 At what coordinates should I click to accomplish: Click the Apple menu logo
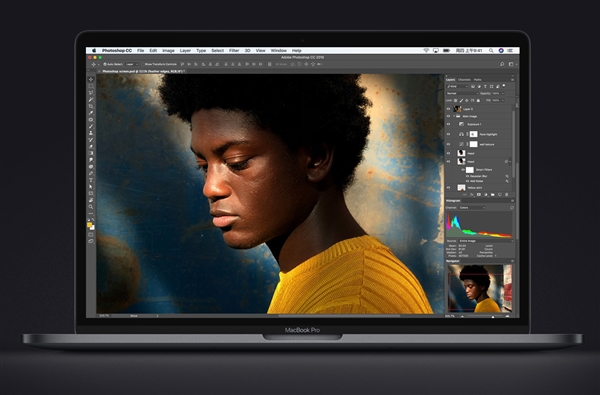click(94, 51)
